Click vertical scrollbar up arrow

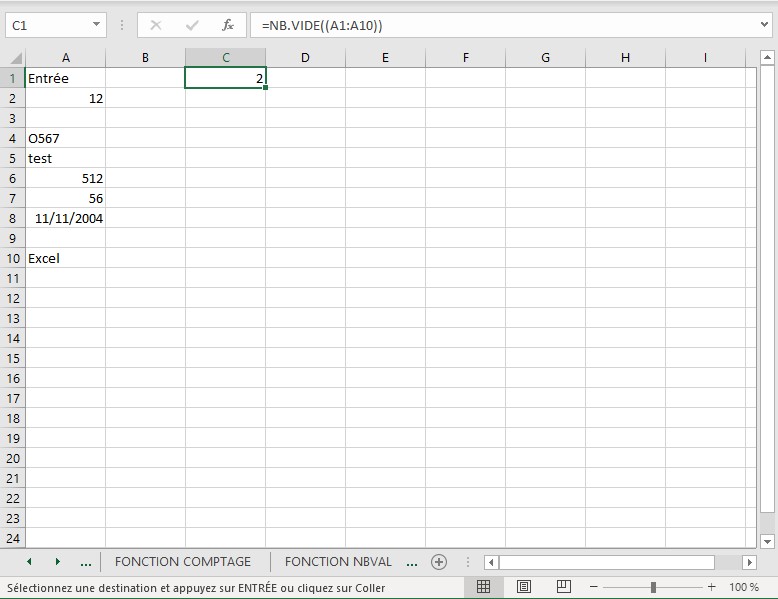tap(767, 58)
